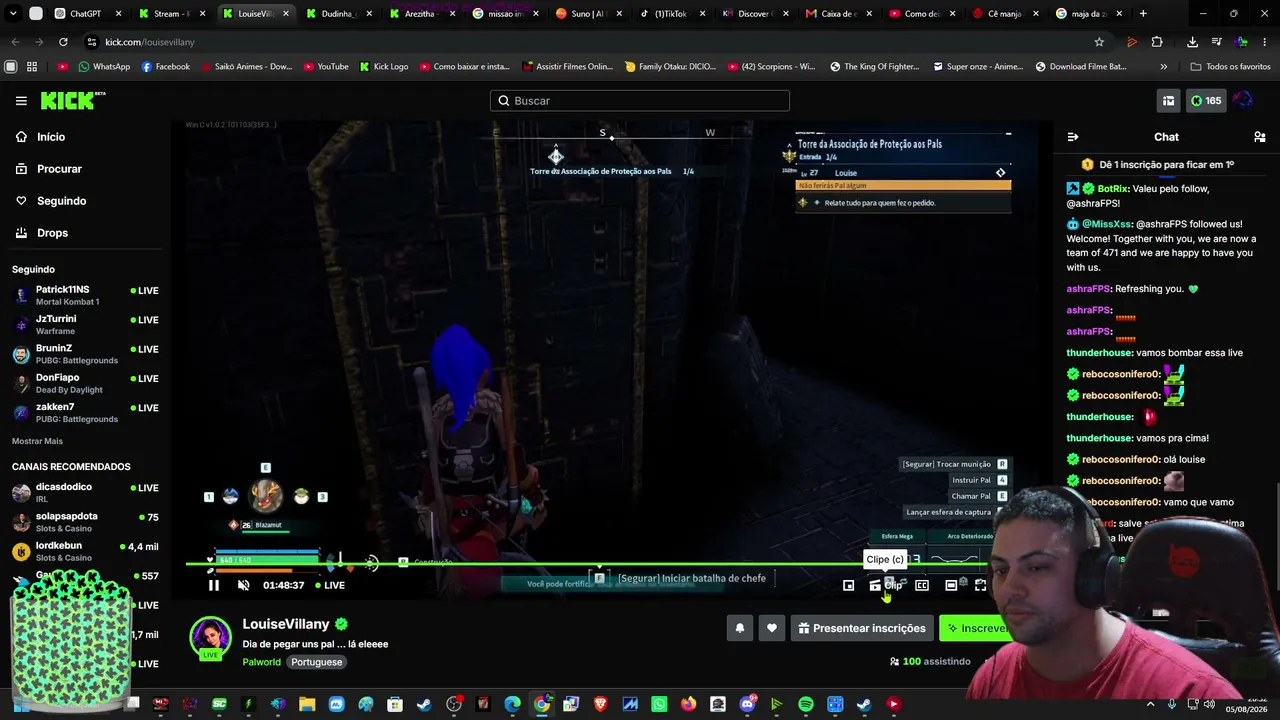1280x720 pixels.
Task: Open browser downloads
Action: [1192, 42]
